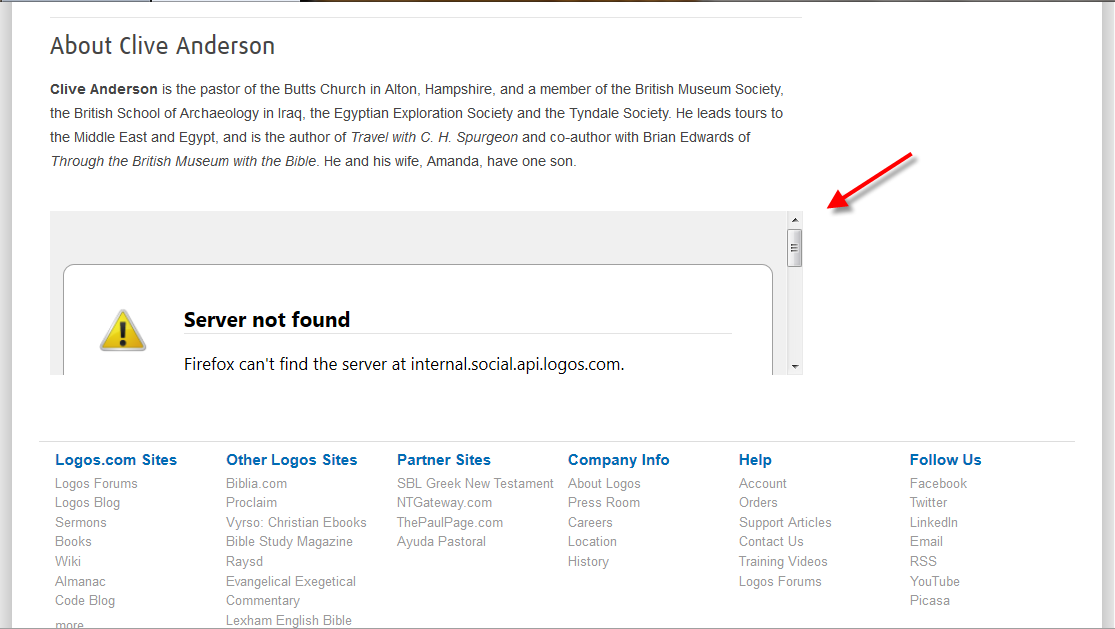Open the Proclaim link
The image size is (1115, 629).
(251, 502)
